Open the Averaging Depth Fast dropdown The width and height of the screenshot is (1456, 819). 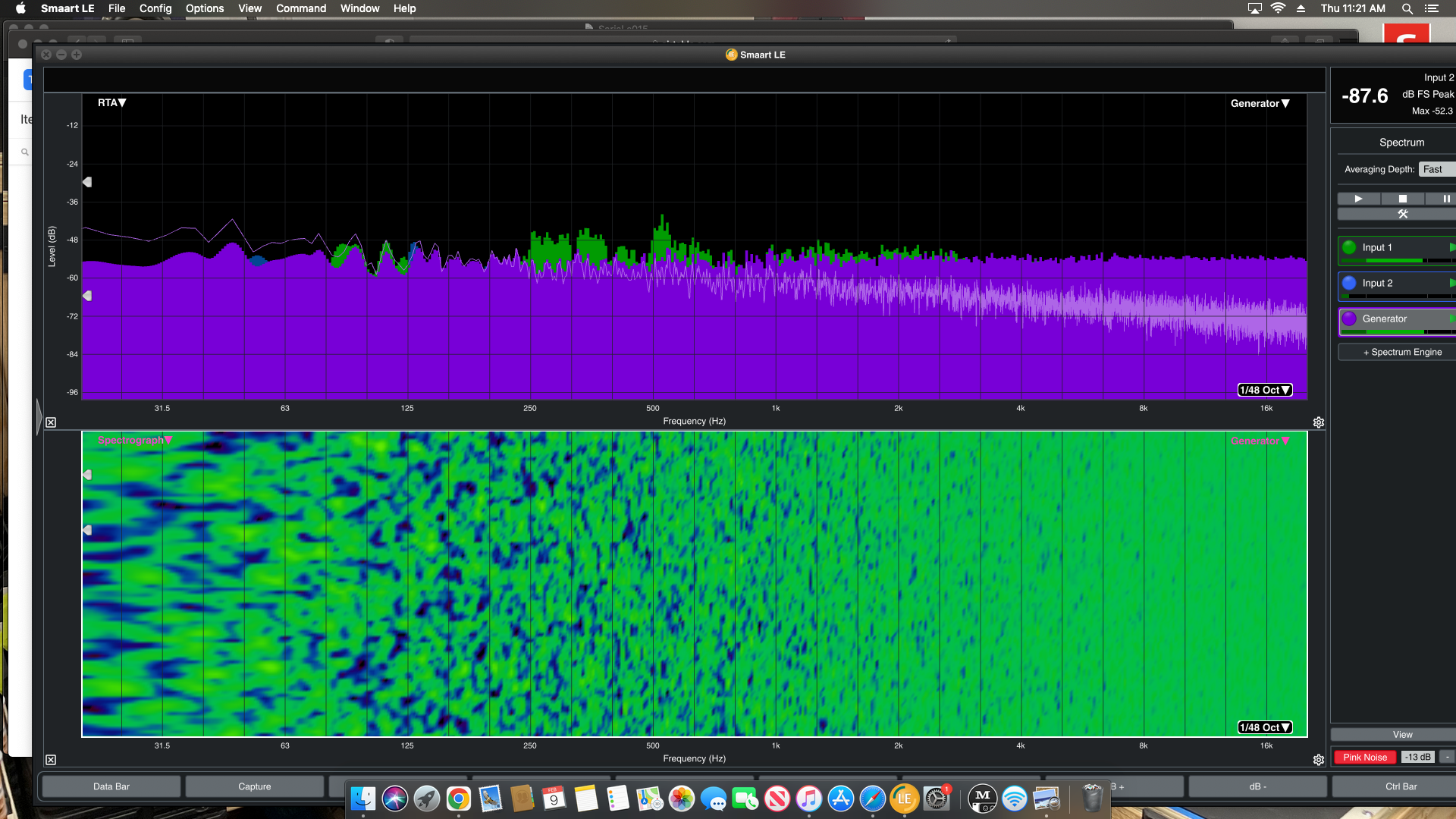tap(1436, 169)
